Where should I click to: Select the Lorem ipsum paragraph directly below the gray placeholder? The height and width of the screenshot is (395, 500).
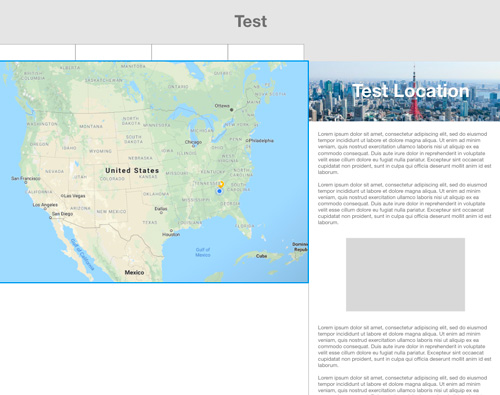point(404,346)
